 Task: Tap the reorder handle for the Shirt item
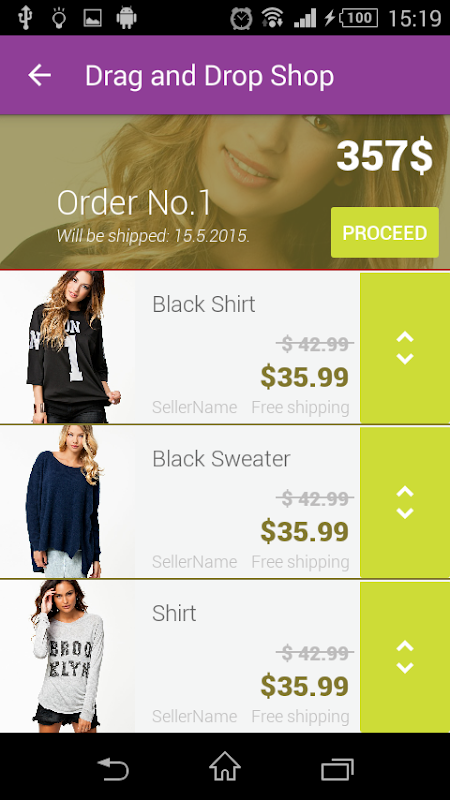coord(405,657)
